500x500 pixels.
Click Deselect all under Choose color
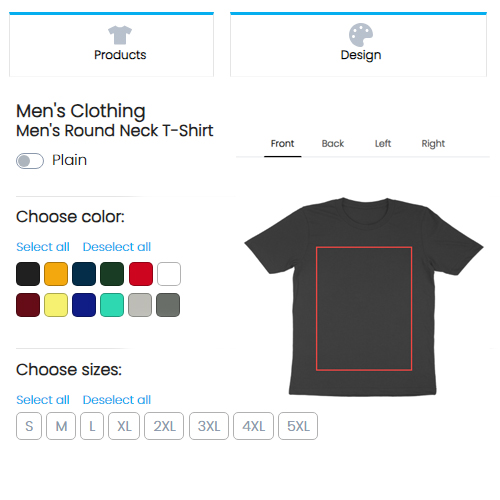pos(117,247)
